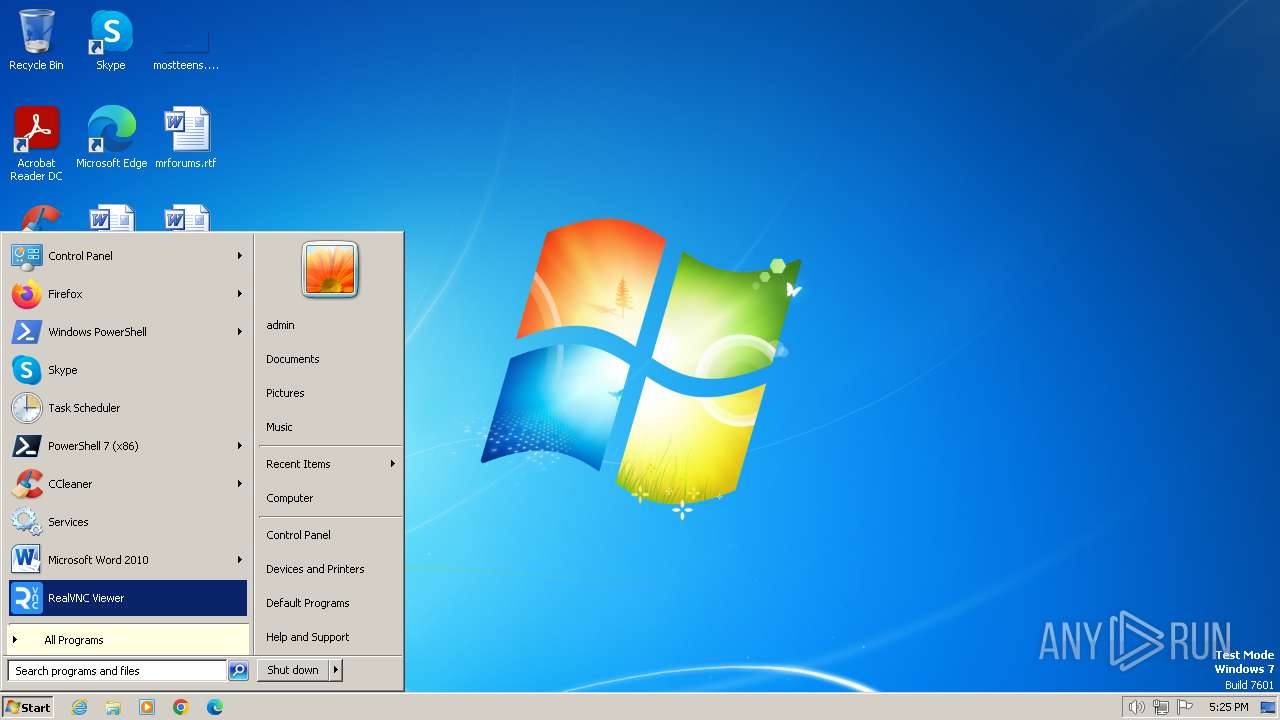
Task: Click the PowerShell 7 (x86) icon
Action: 26,446
